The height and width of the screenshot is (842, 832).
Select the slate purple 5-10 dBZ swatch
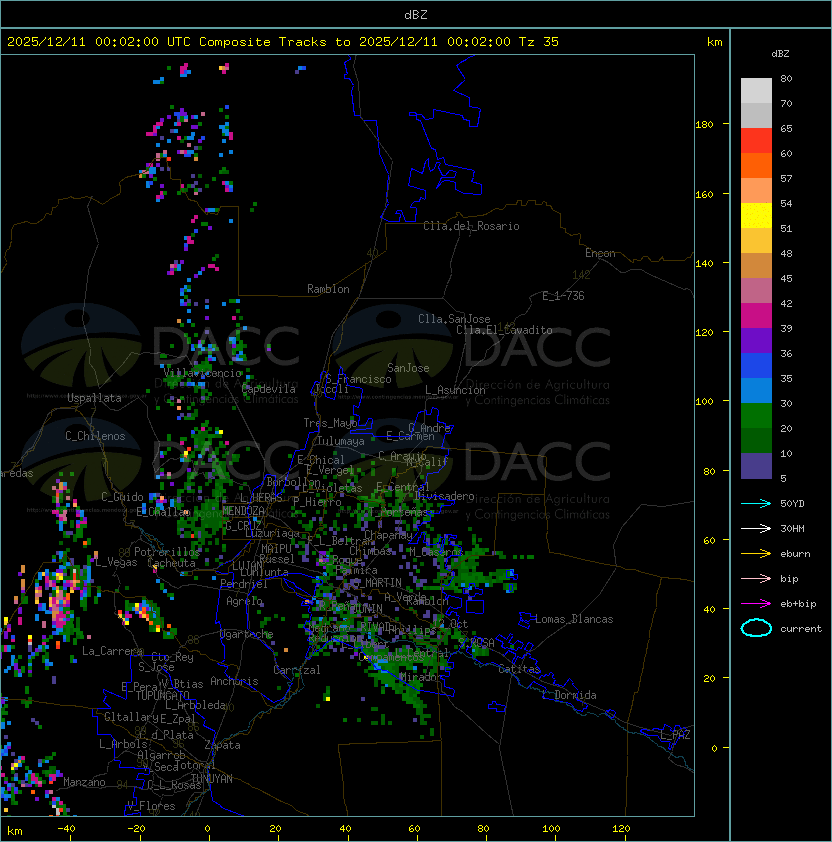756,466
